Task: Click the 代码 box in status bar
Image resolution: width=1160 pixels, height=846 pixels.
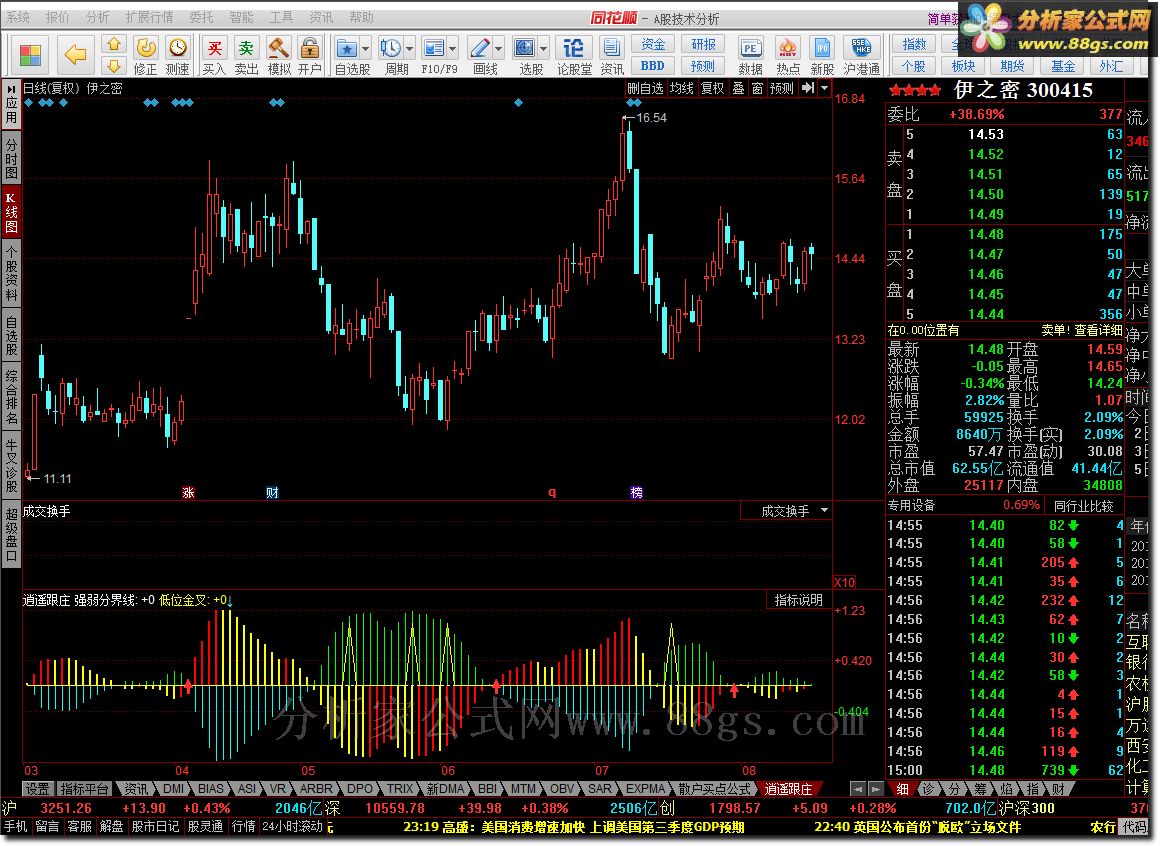Action: point(1134,827)
